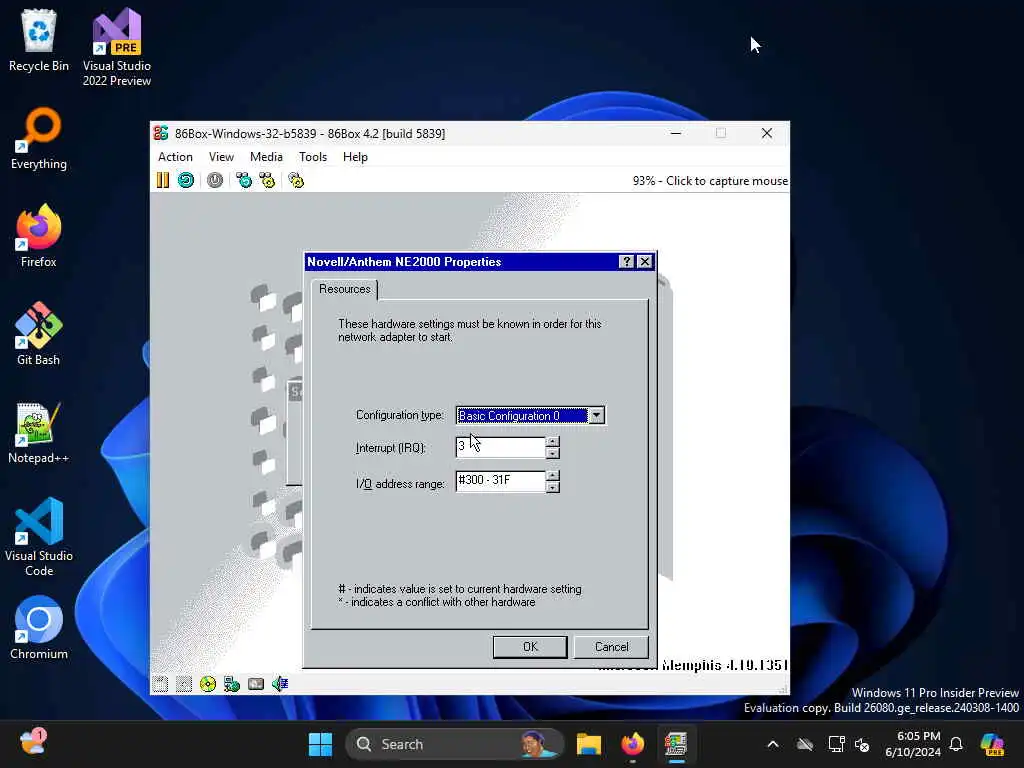Screen dimensions: 1024x768
Task: Select the Chromium desktop shortcut
Action: click(x=39, y=628)
